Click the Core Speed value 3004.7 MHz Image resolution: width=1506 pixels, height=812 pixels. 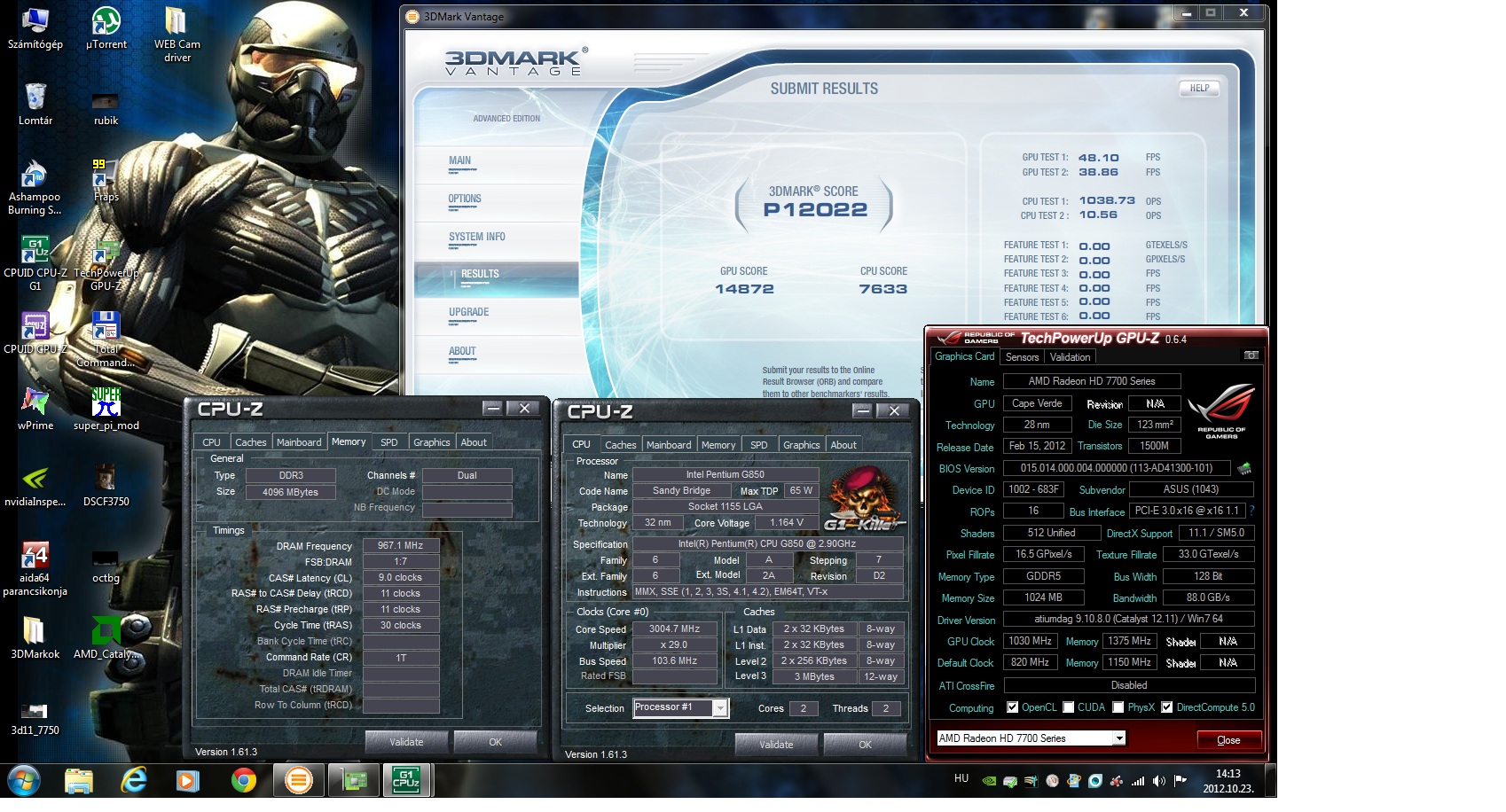point(675,629)
